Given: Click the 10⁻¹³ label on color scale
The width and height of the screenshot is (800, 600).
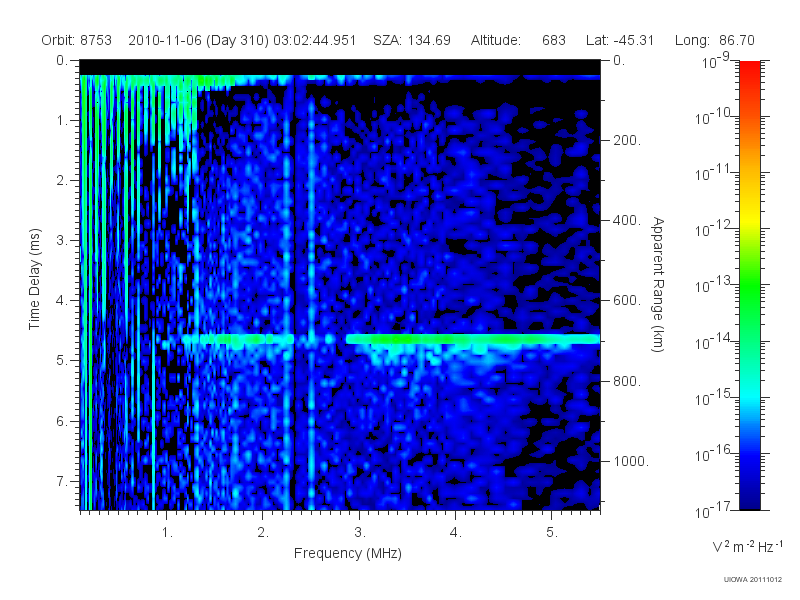Looking at the screenshot, I should [x=714, y=285].
